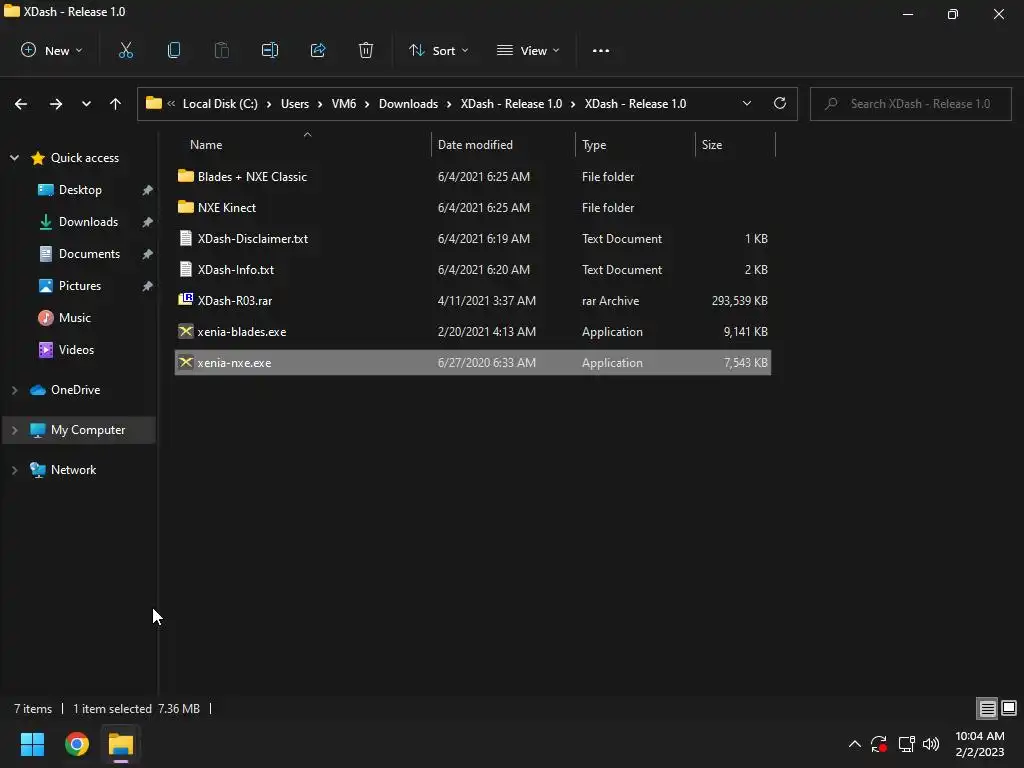Open the New item dropdown
This screenshot has width=1024, height=768.
(x=52, y=50)
